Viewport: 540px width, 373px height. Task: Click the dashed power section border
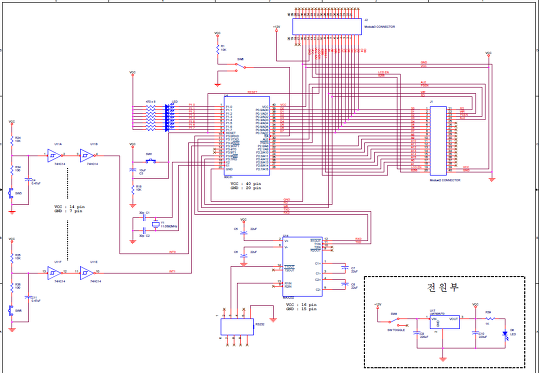coord(444,322)
